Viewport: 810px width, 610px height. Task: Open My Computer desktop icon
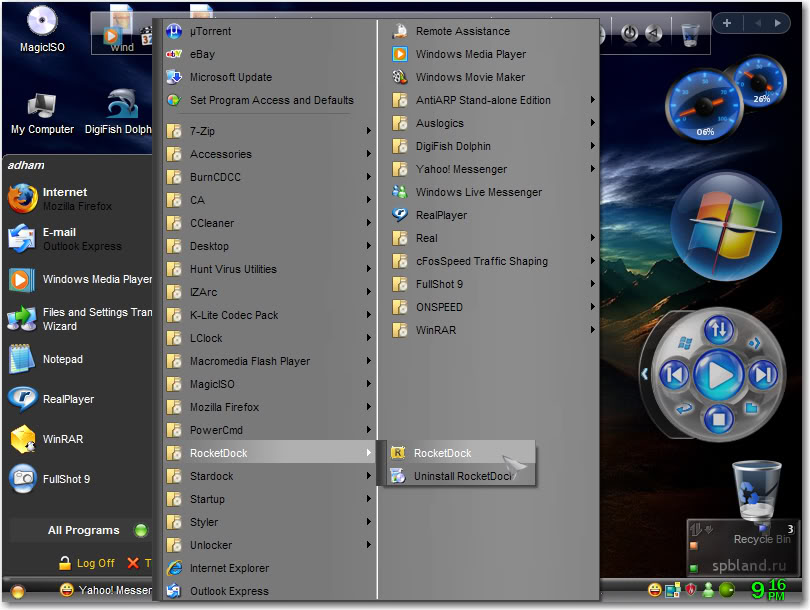[x=42, y=112]
